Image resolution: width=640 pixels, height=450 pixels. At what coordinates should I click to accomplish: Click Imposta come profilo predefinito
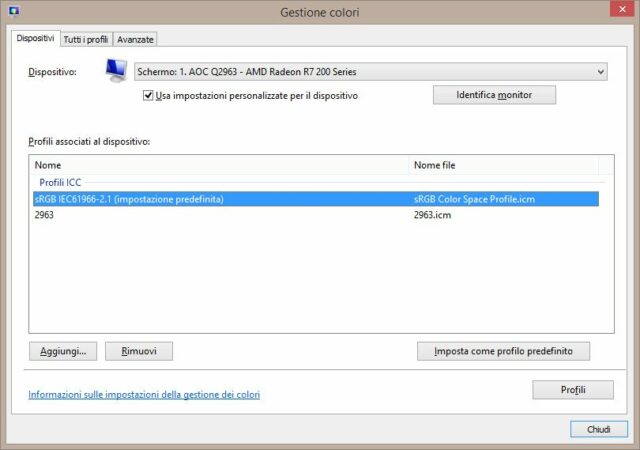503,351
